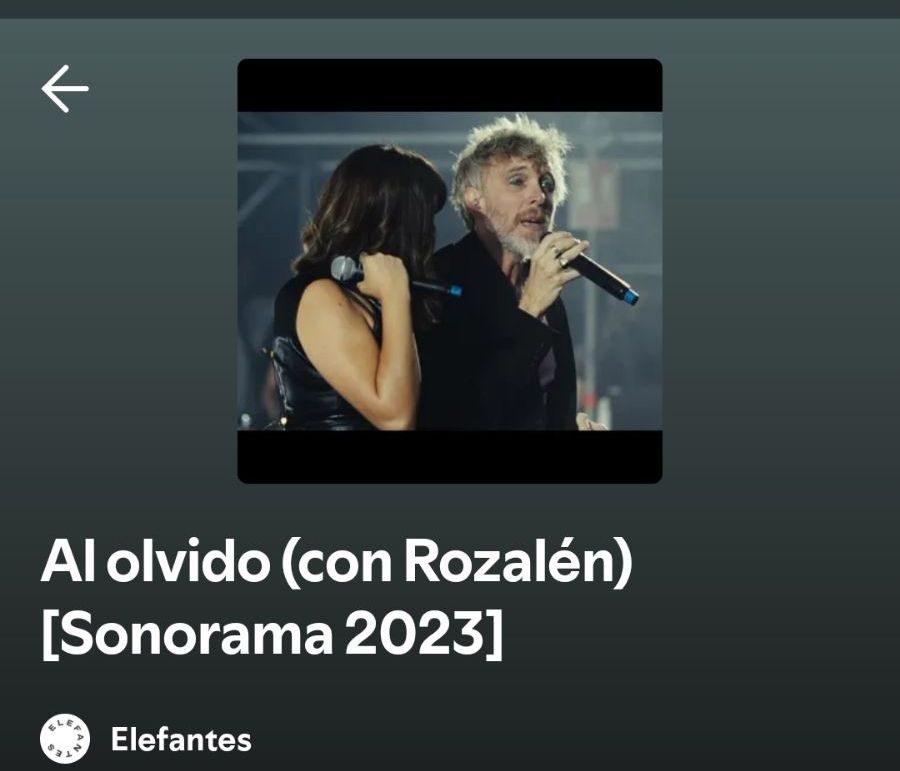Tap the Elefantes artist name
The width and height of the screenshot is (900, 771).
(x=181, y=739)
